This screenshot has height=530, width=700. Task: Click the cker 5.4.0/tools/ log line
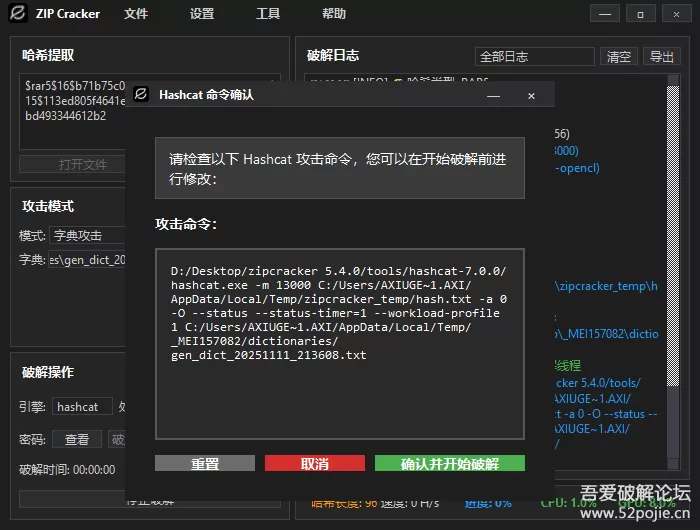click(x=598, y=383)
